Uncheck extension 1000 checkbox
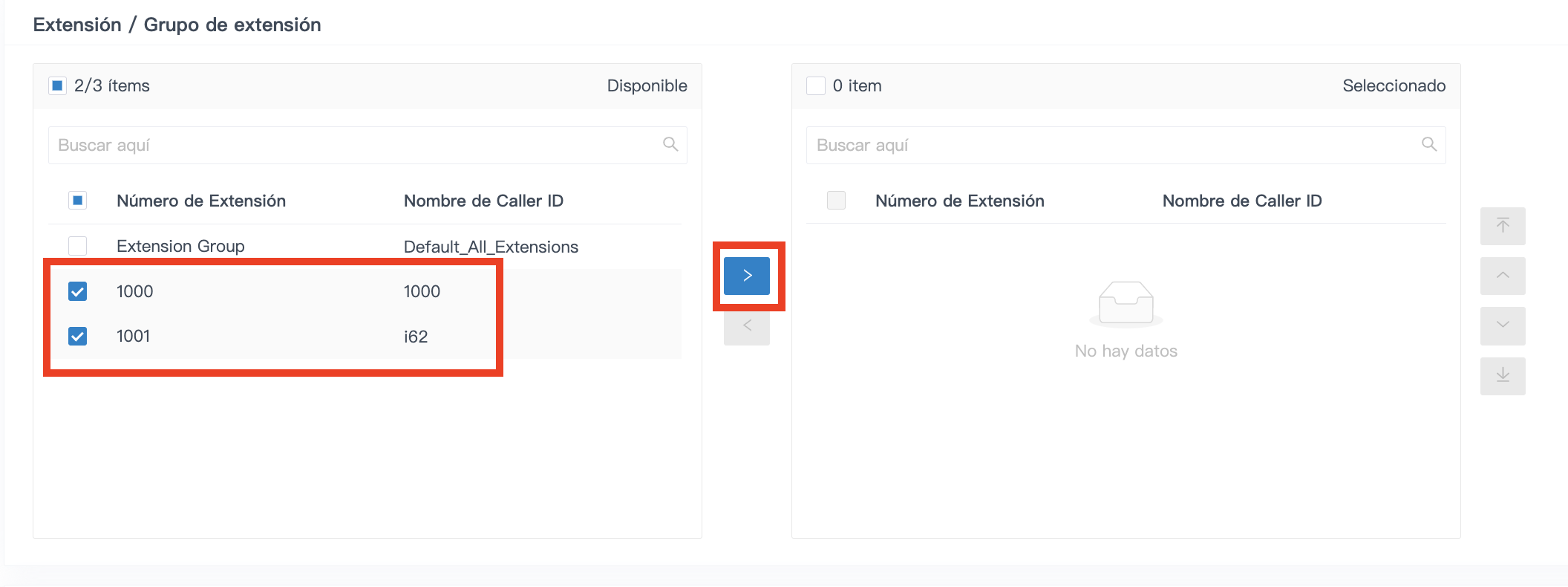Screen dimensions: 1568x587 click(77, 291)
